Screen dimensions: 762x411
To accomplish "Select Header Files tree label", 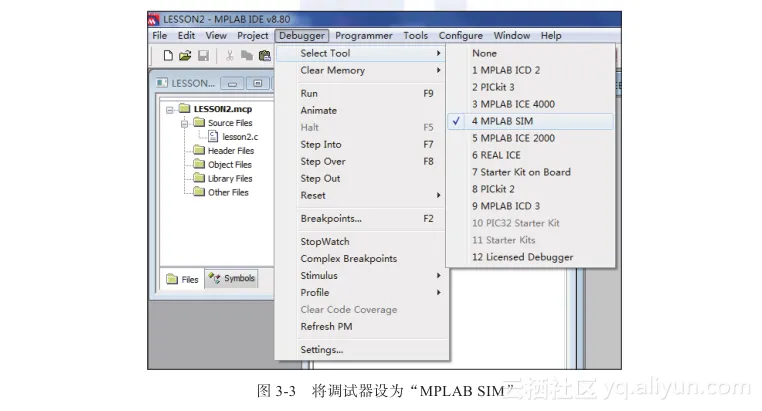I will [231, 151].
